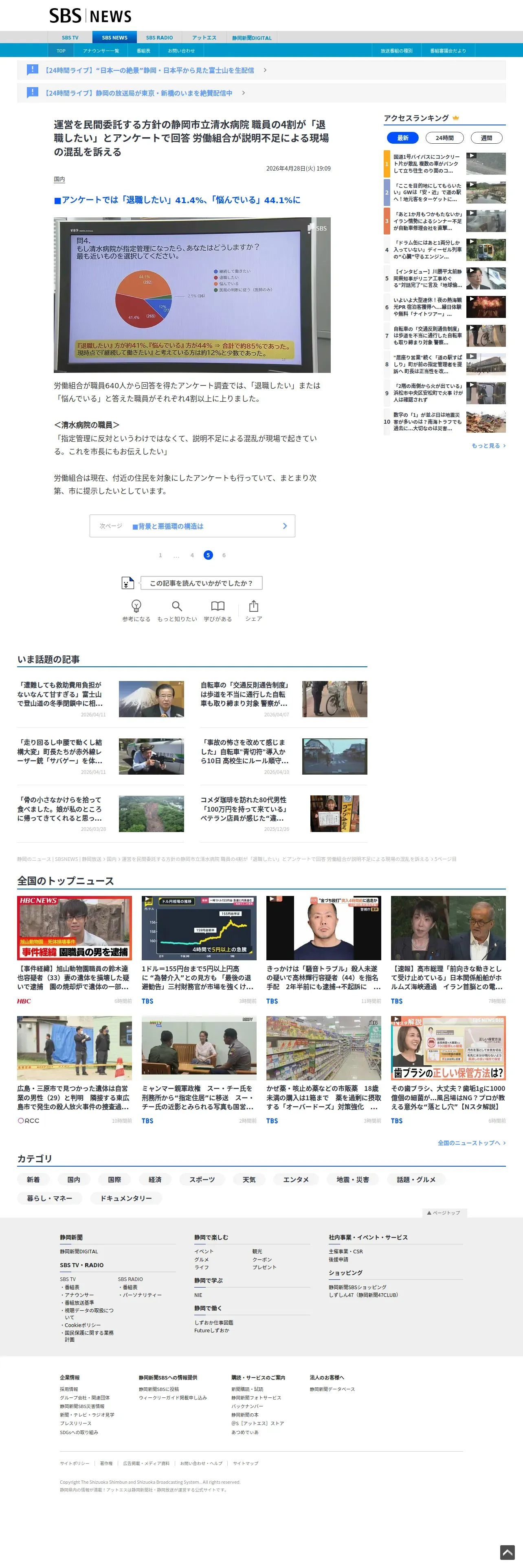Viewport: 523px width, 1568px height.
Task: Open the アナウンサー一覧 menu item
Action: click(x=101, y=51)
